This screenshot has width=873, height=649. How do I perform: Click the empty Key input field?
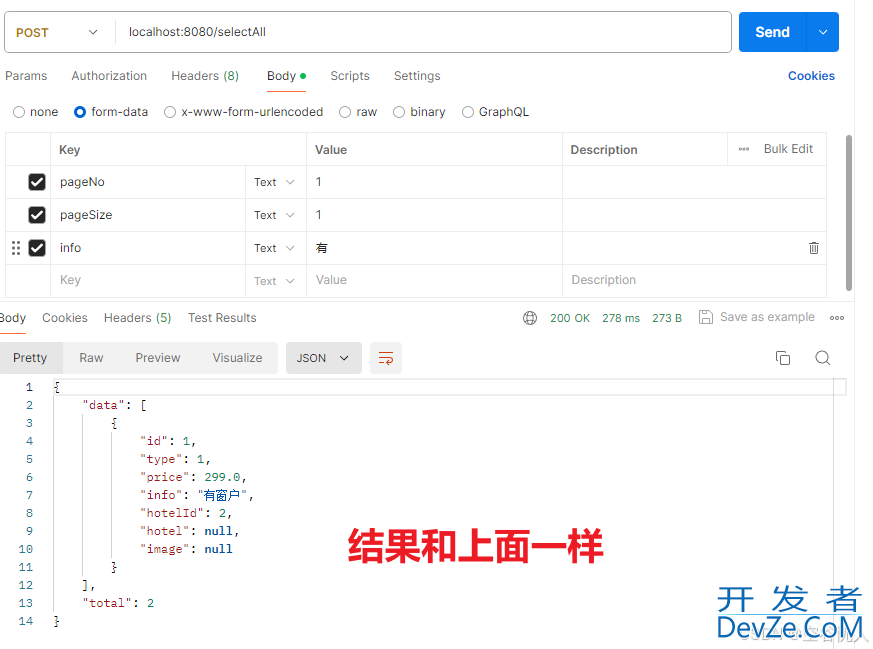click(x=148, y=281)
